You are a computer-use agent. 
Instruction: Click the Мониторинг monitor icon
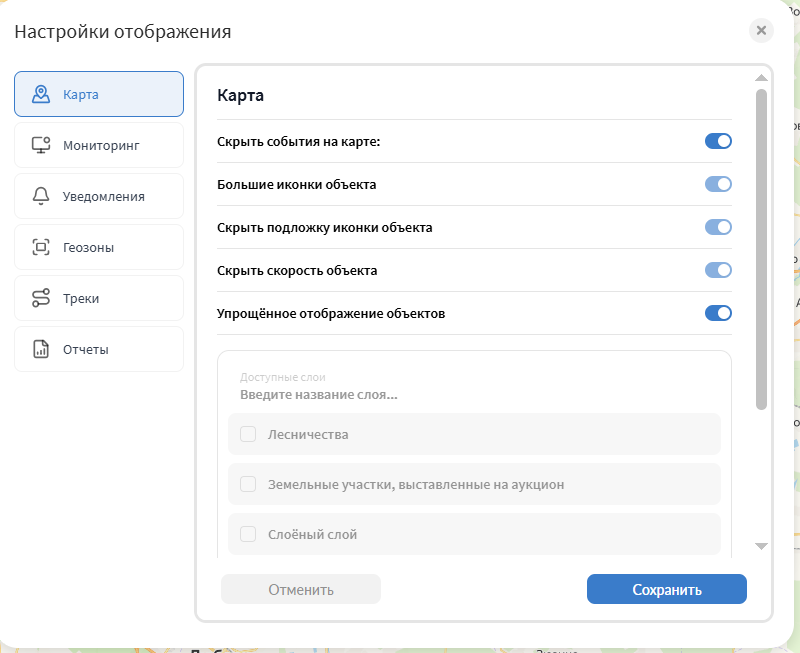[x=41, y=145]
